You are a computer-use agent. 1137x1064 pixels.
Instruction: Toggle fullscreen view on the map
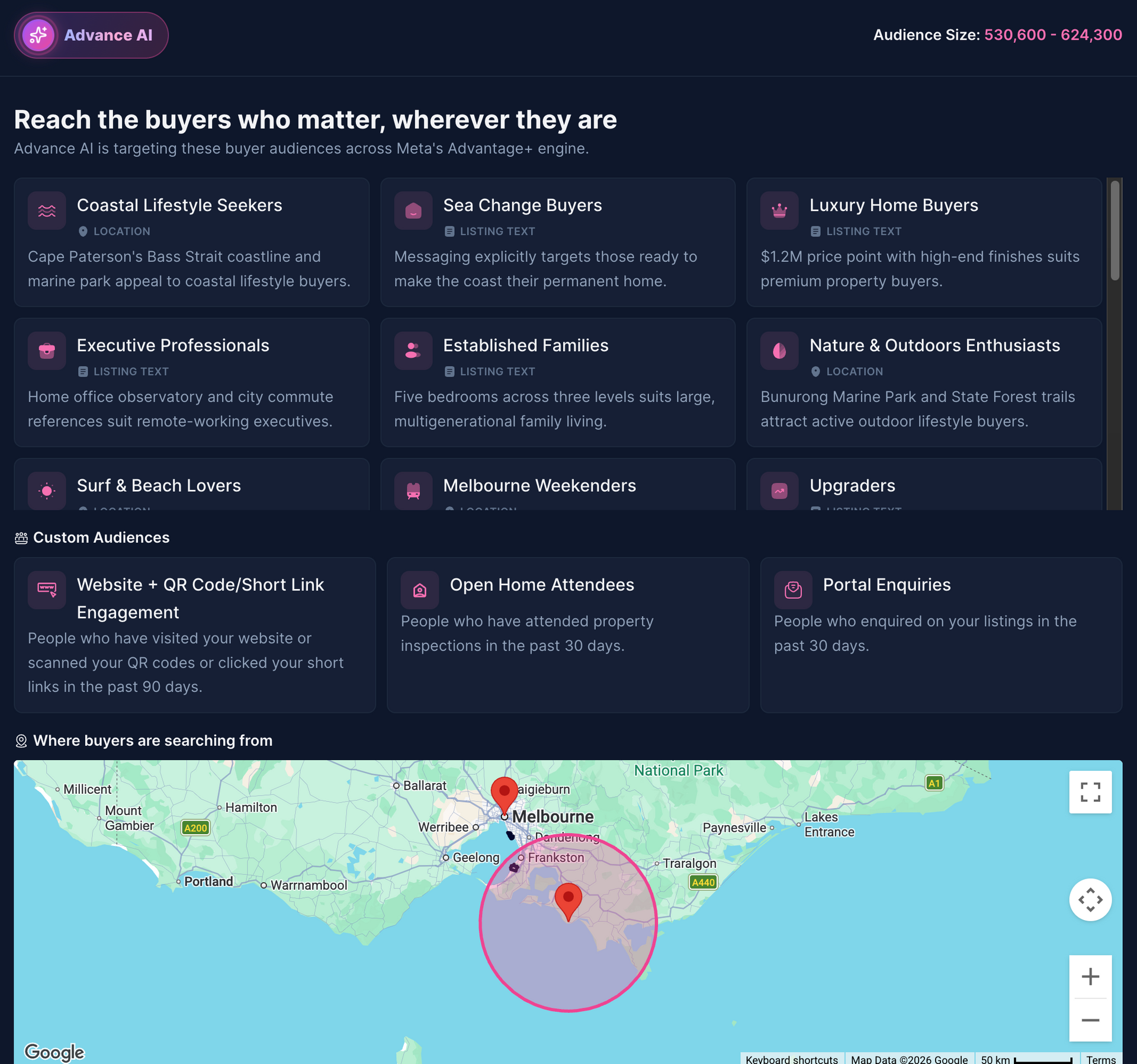(1090, 792)
